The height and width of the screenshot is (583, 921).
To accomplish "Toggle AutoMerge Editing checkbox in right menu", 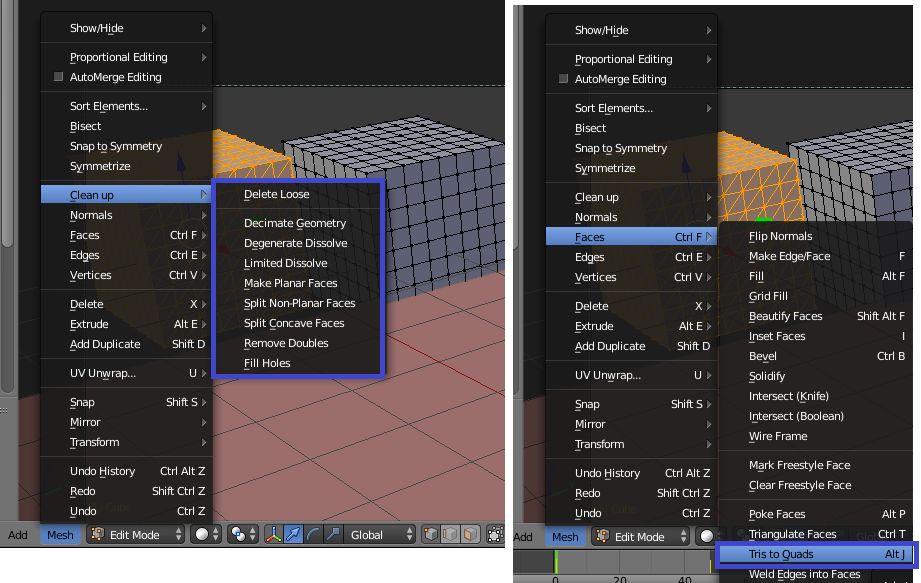I will pyautogui.click(x=563, y=79).
